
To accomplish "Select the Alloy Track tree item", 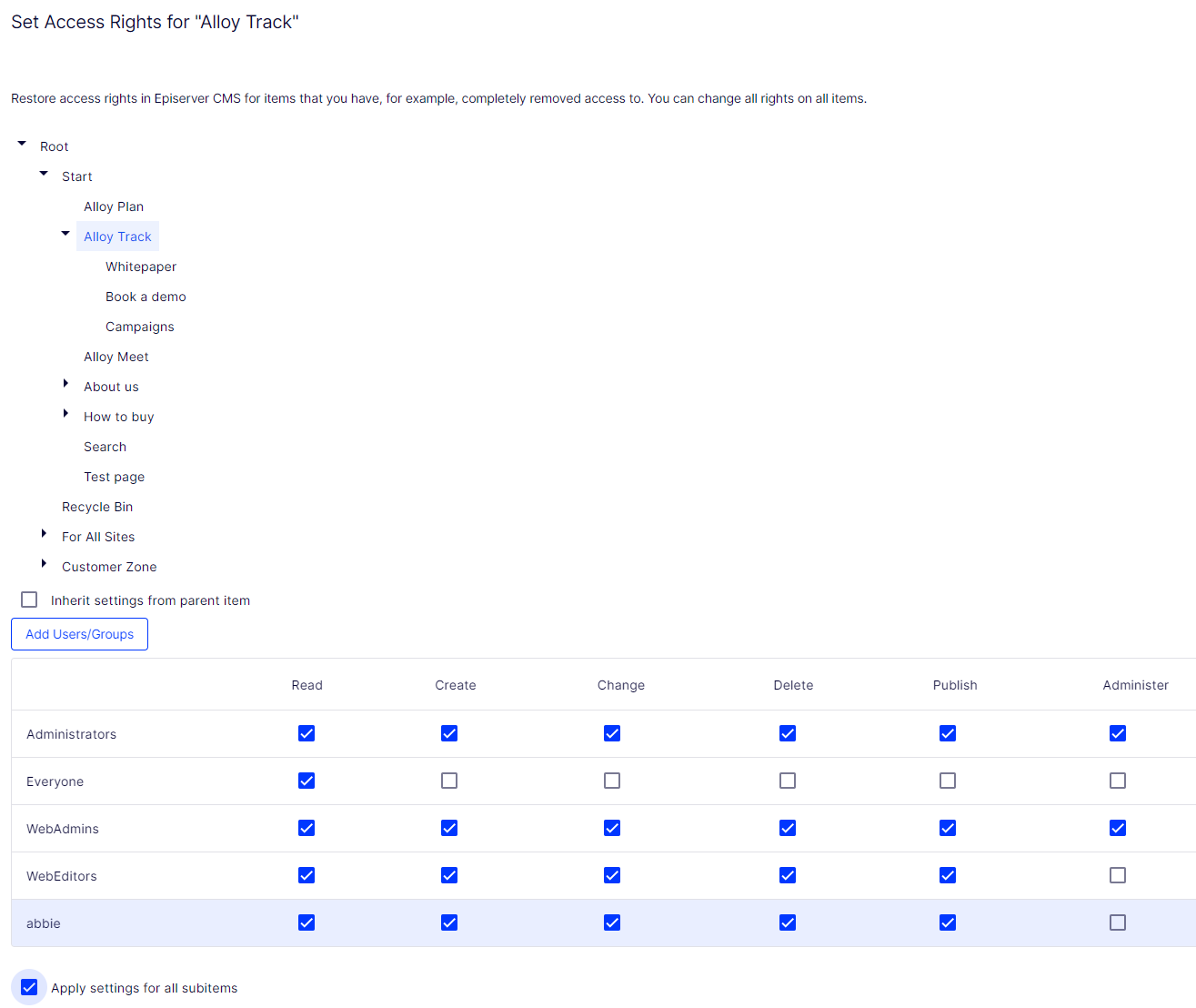I will click(x=117, y=237).
